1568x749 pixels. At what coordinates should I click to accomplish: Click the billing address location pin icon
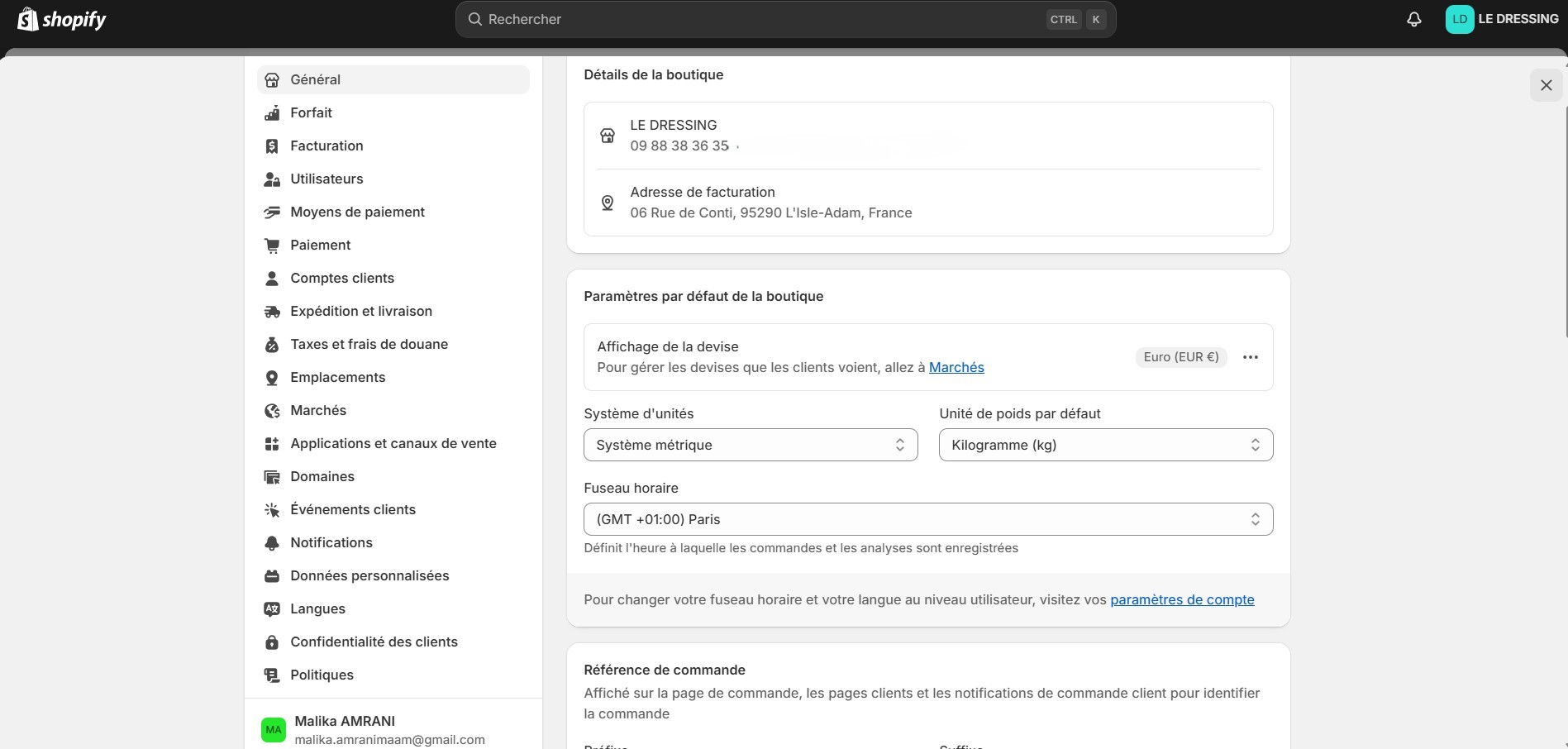click(608, 203)
